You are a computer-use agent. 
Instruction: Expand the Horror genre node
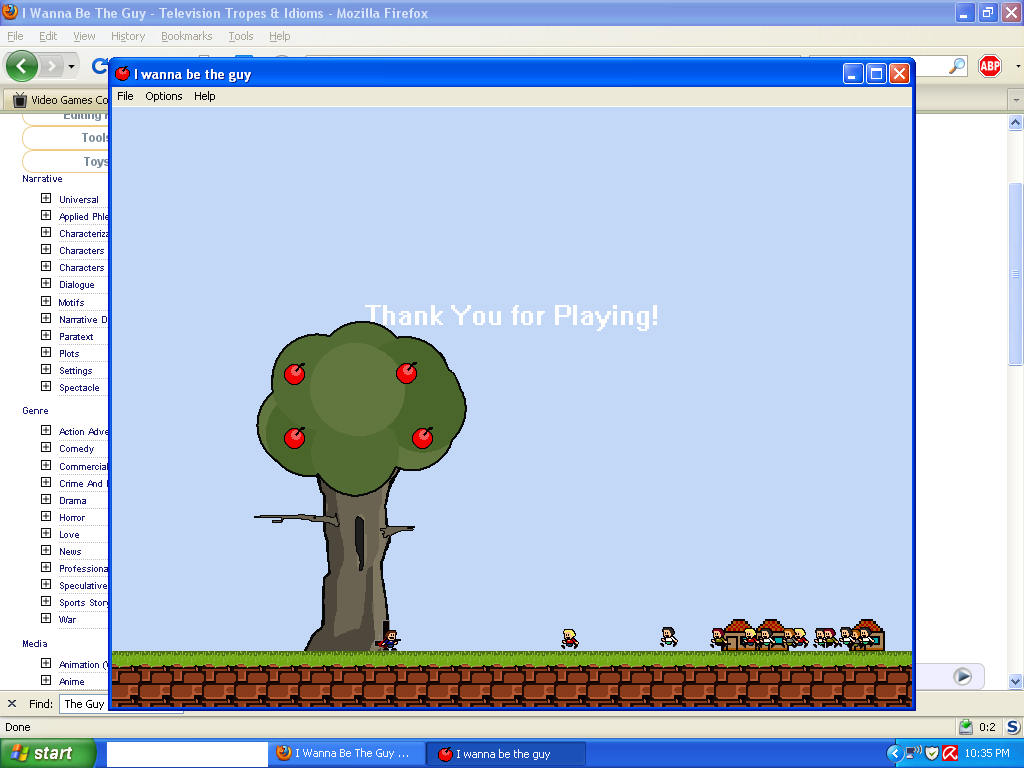[46, 516]
